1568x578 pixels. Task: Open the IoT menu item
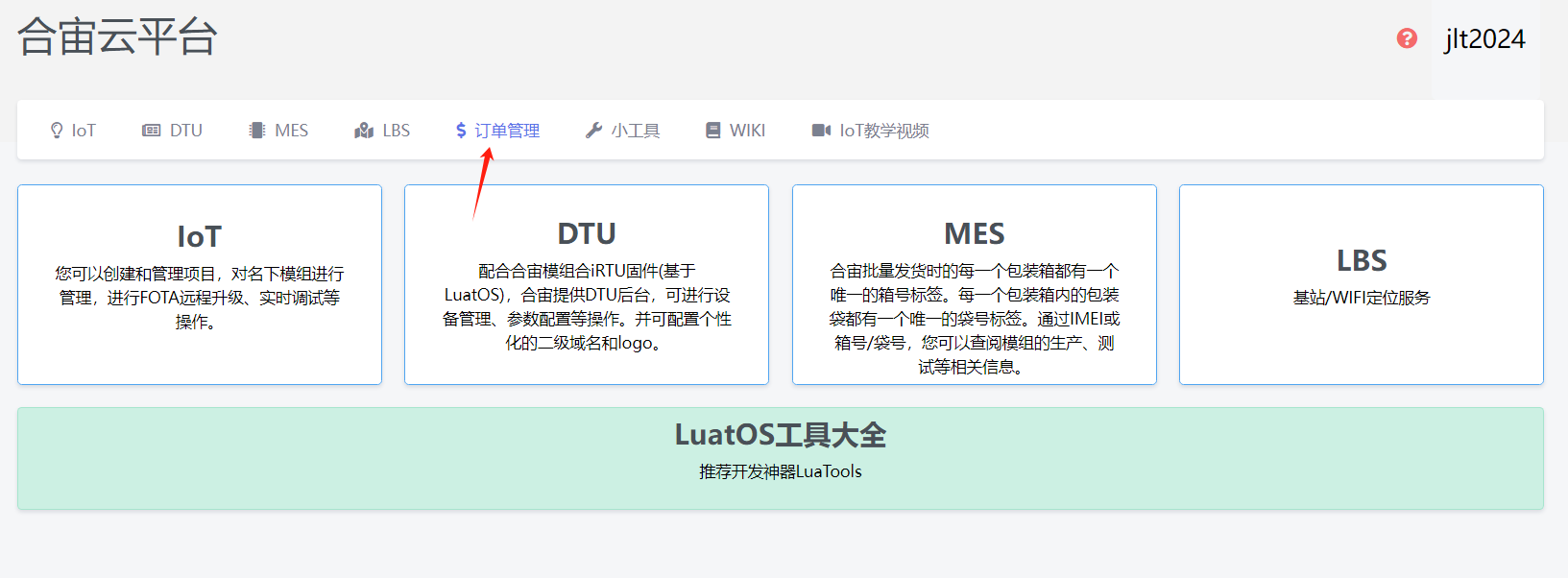coord(73,131)
